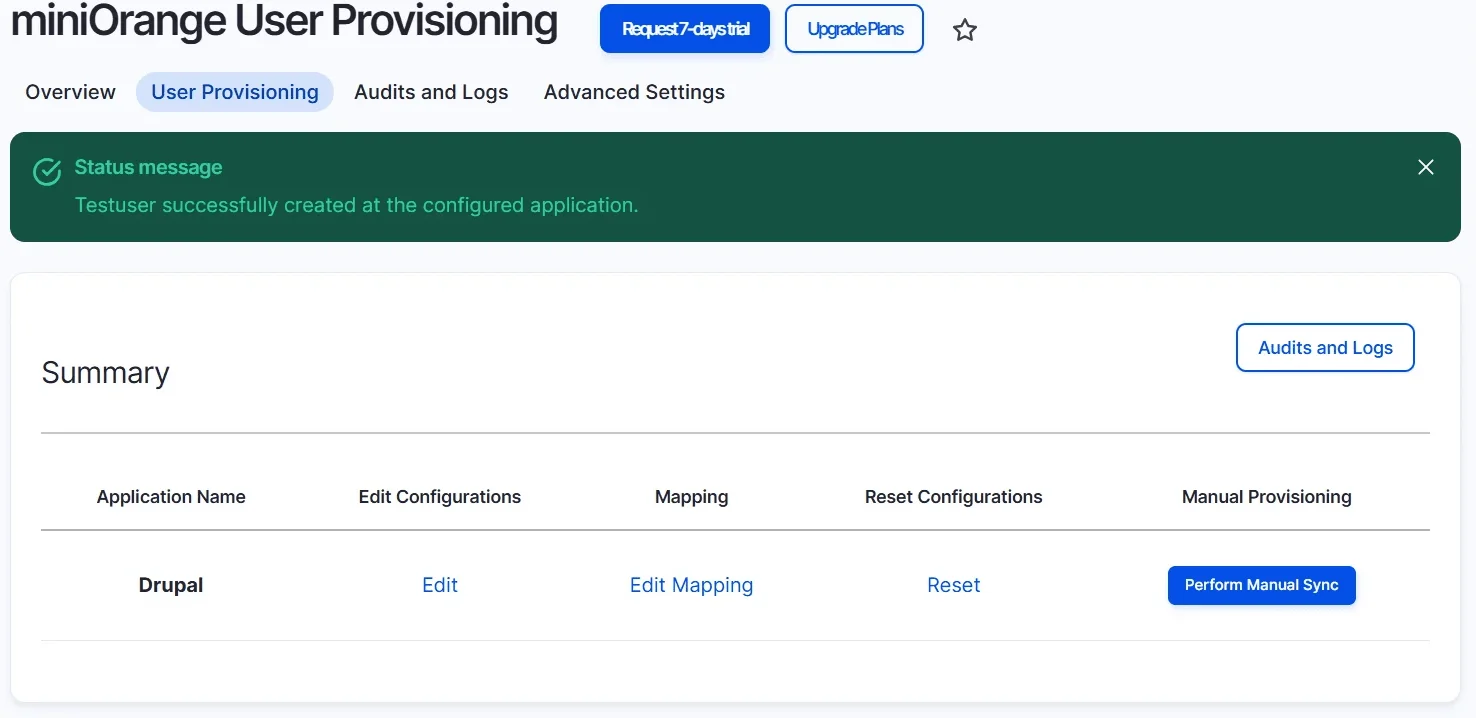Click the Audits and Logs button in Summary
1476x718 pixels.
(1325, 347)
